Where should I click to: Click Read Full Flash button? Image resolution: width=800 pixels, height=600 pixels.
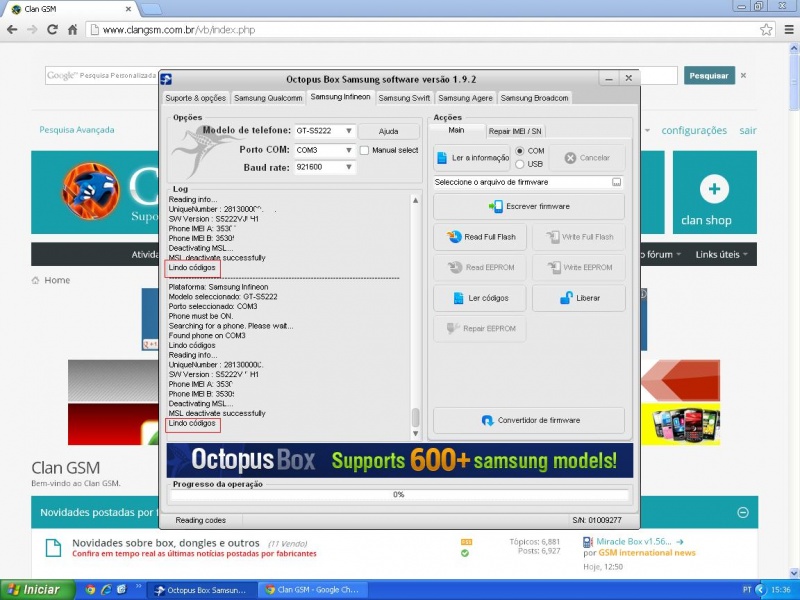click(x=480, y=237)
